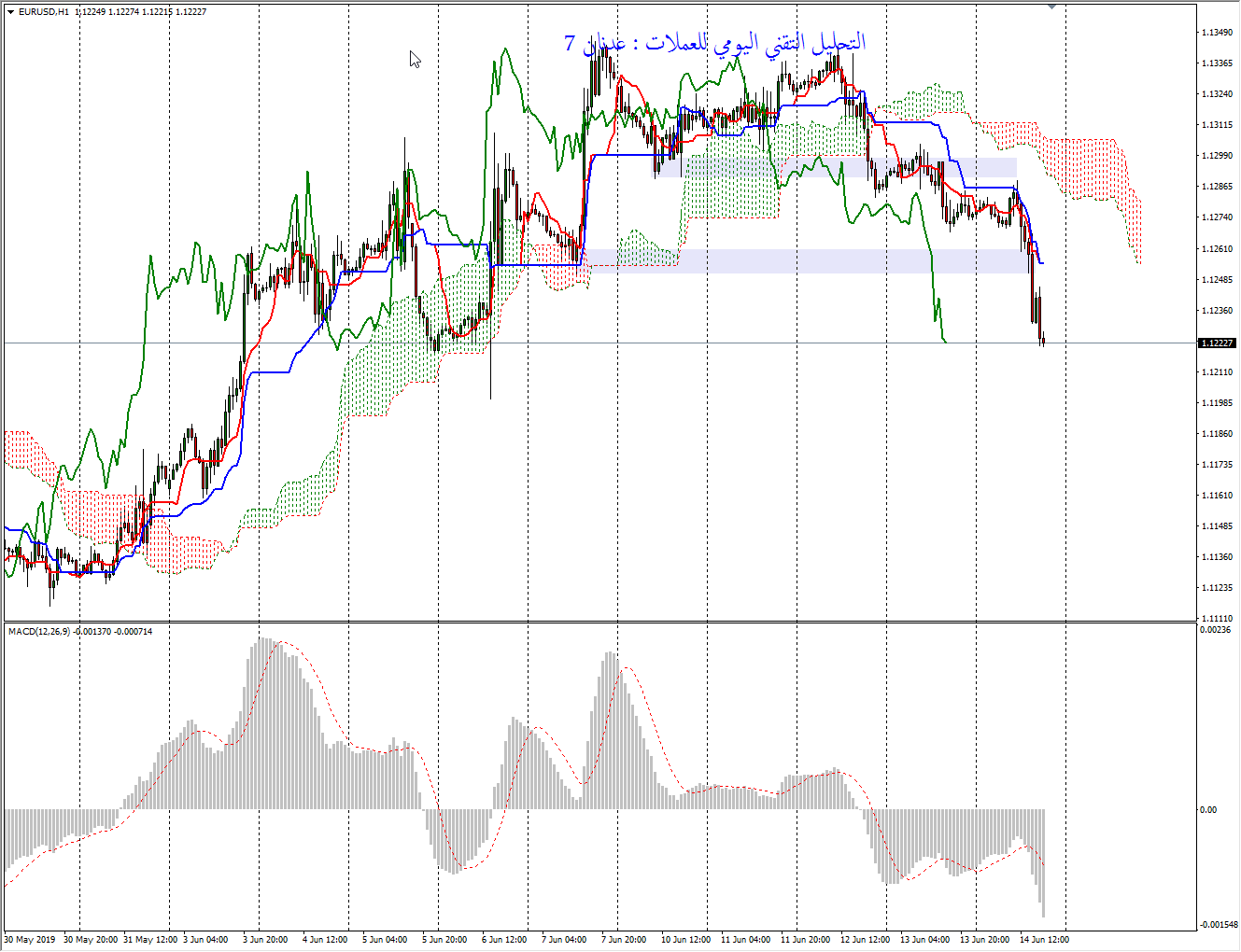Click the 6 Jun 12:00 time label
1241x952 pixels.
click(x=504, y=940)
